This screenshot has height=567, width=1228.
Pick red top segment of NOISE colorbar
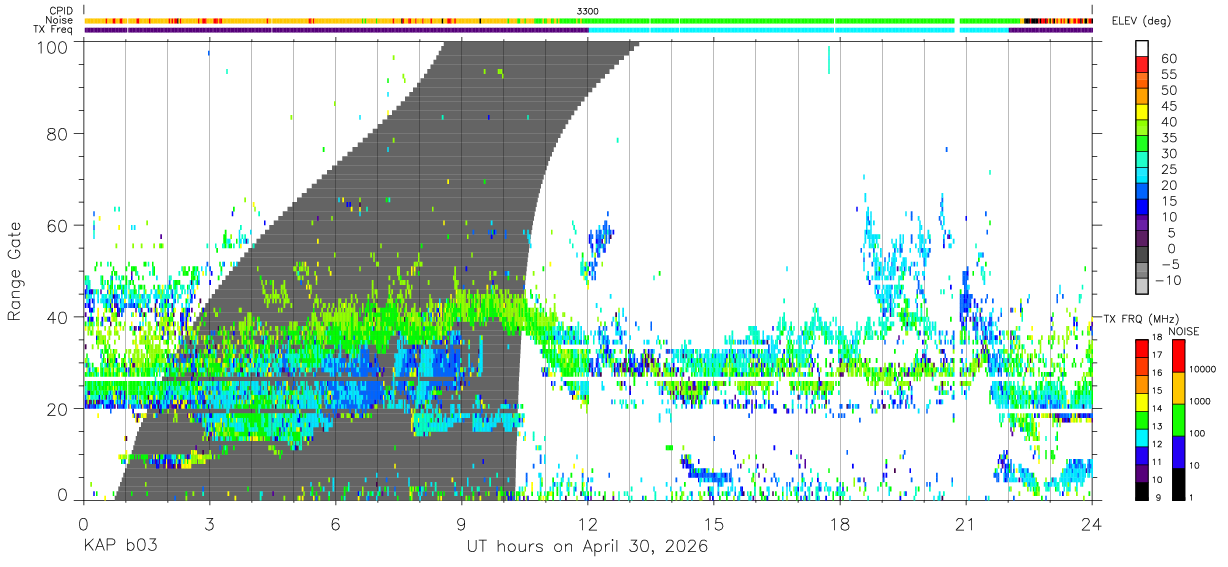click(x=1177, y=355)
